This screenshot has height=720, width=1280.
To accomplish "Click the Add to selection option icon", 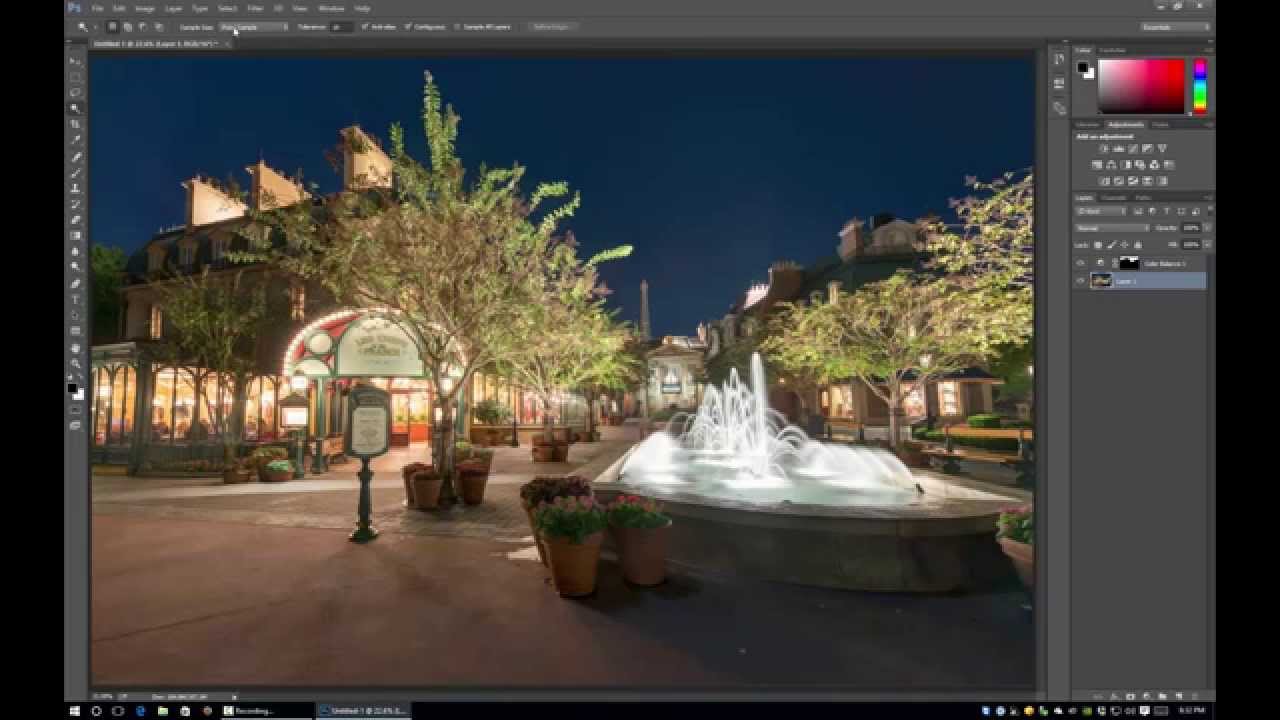I will 128,27.
